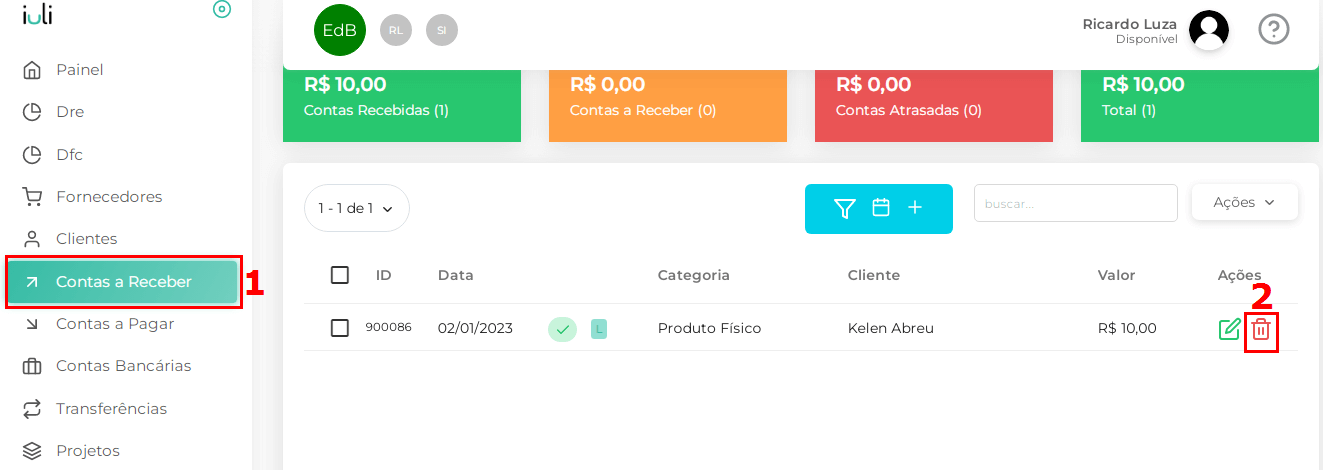Image resolution: width=1323 pixels, height=470 pixels.
Task: Check the row checkbox for ID 900086
Action: (x=340, y=328)
